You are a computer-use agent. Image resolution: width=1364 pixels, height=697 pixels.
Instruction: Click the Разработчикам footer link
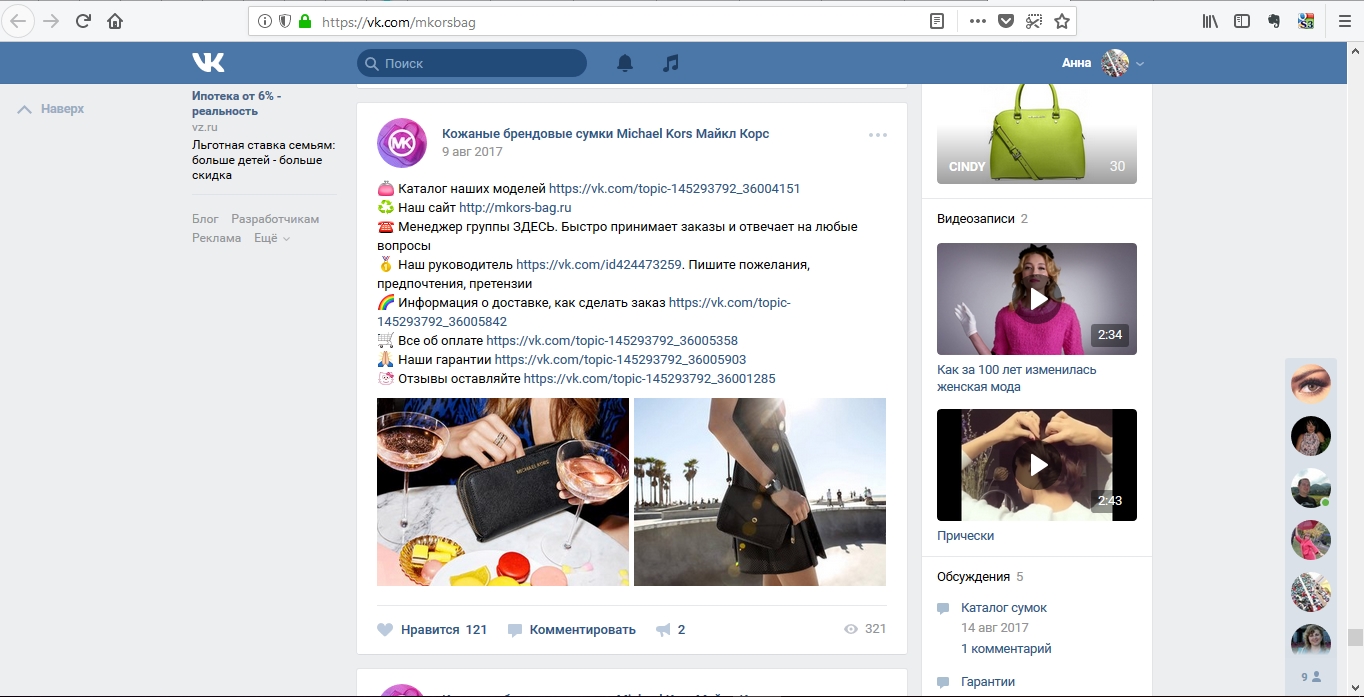[275, 218]
